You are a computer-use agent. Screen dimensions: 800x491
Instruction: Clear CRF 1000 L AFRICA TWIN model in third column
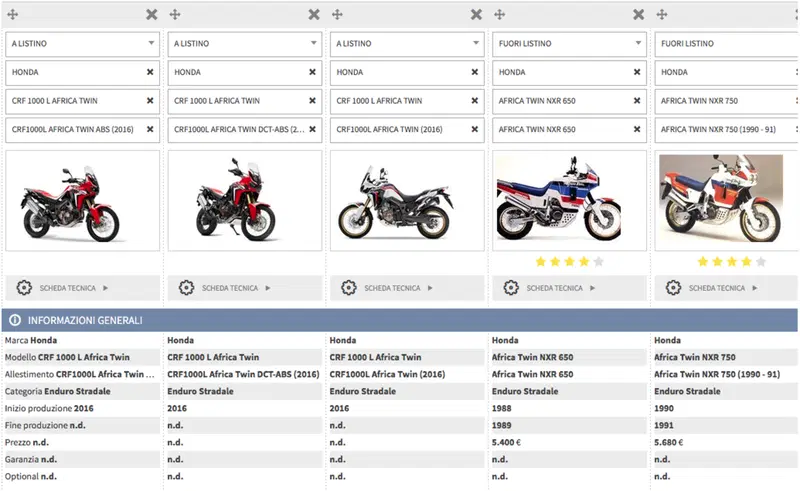[x=474, y=101]
